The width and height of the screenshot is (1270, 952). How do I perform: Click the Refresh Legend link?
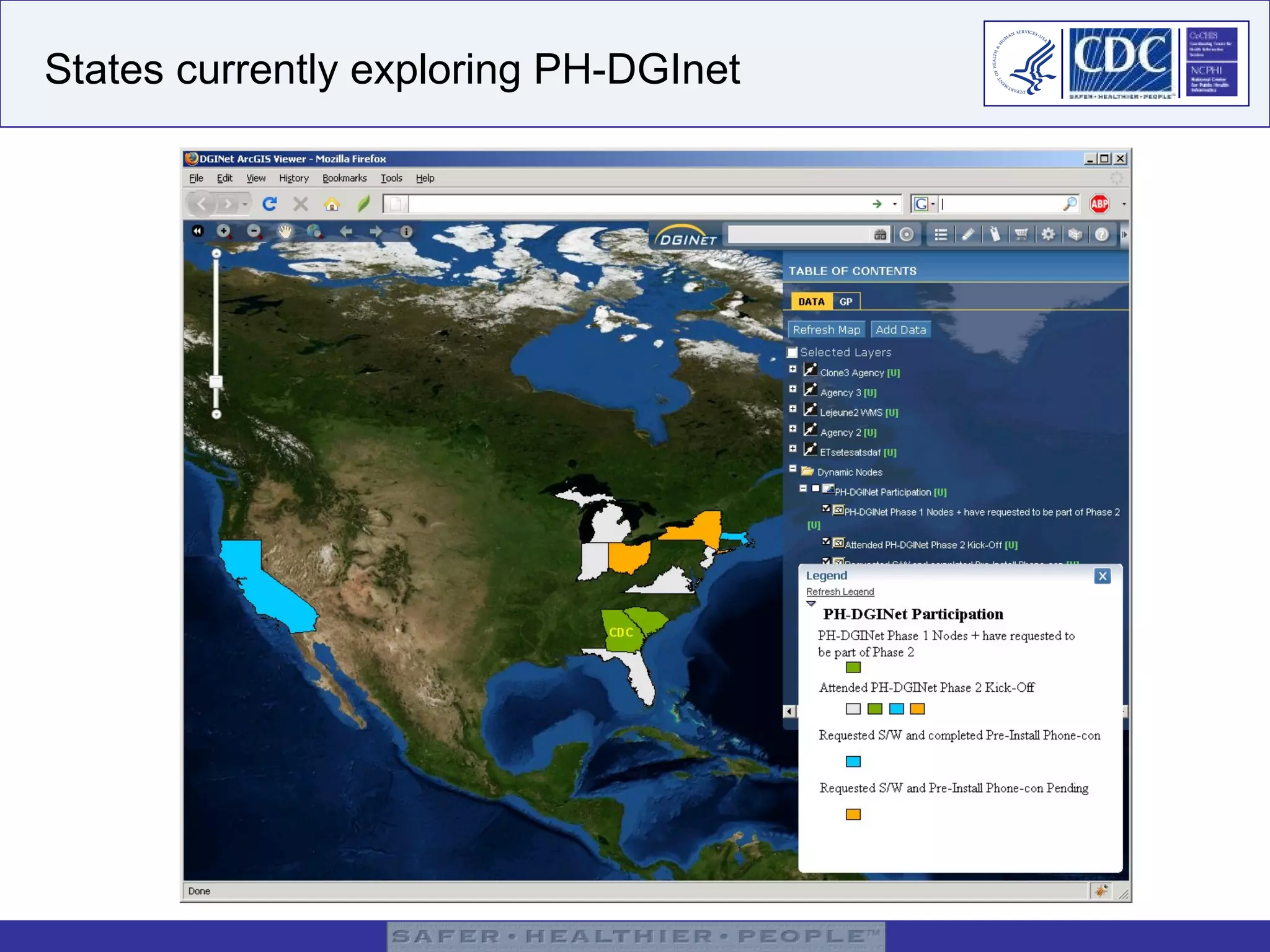pos(840,592)
